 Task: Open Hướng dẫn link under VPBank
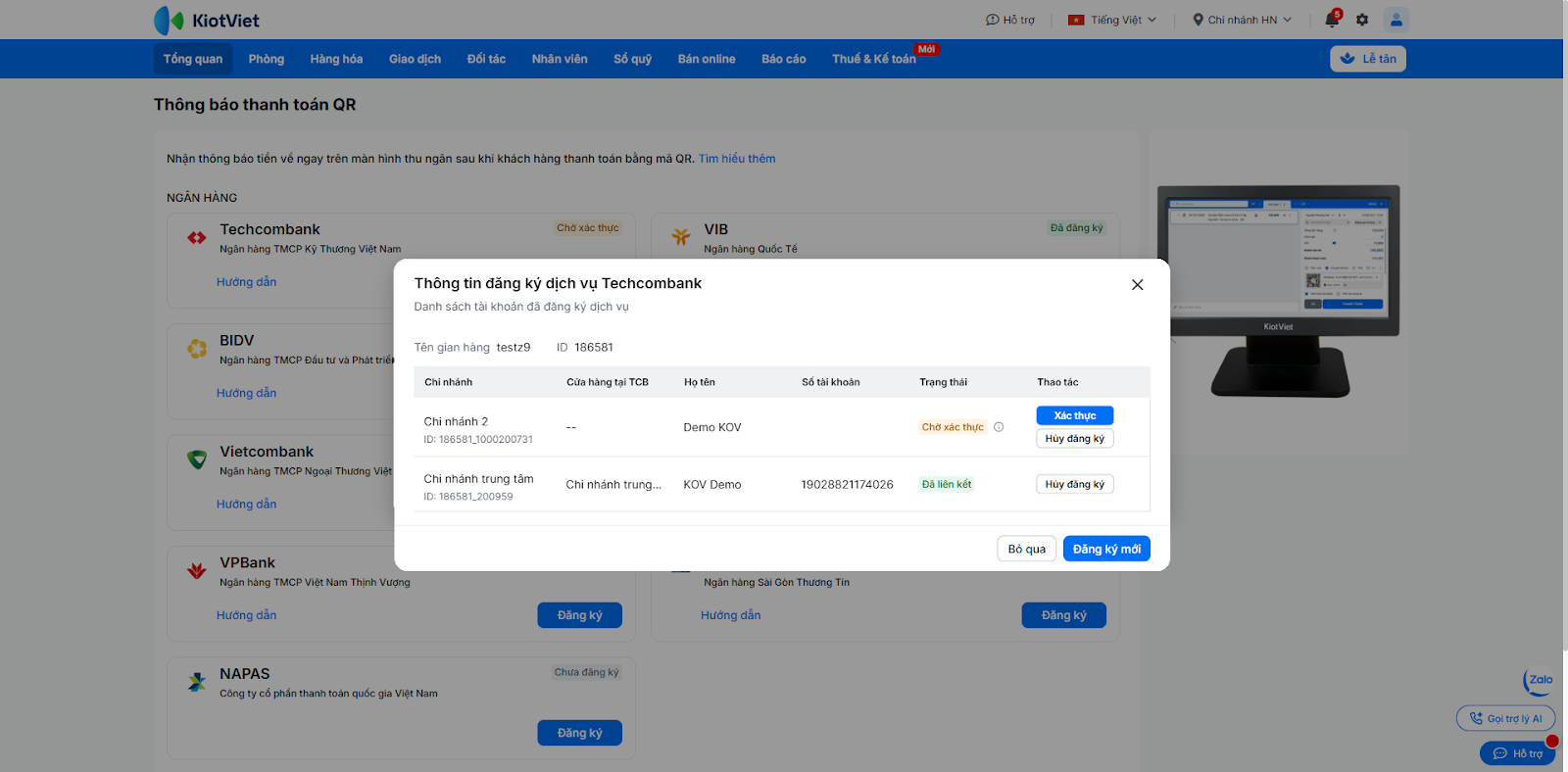247,615
